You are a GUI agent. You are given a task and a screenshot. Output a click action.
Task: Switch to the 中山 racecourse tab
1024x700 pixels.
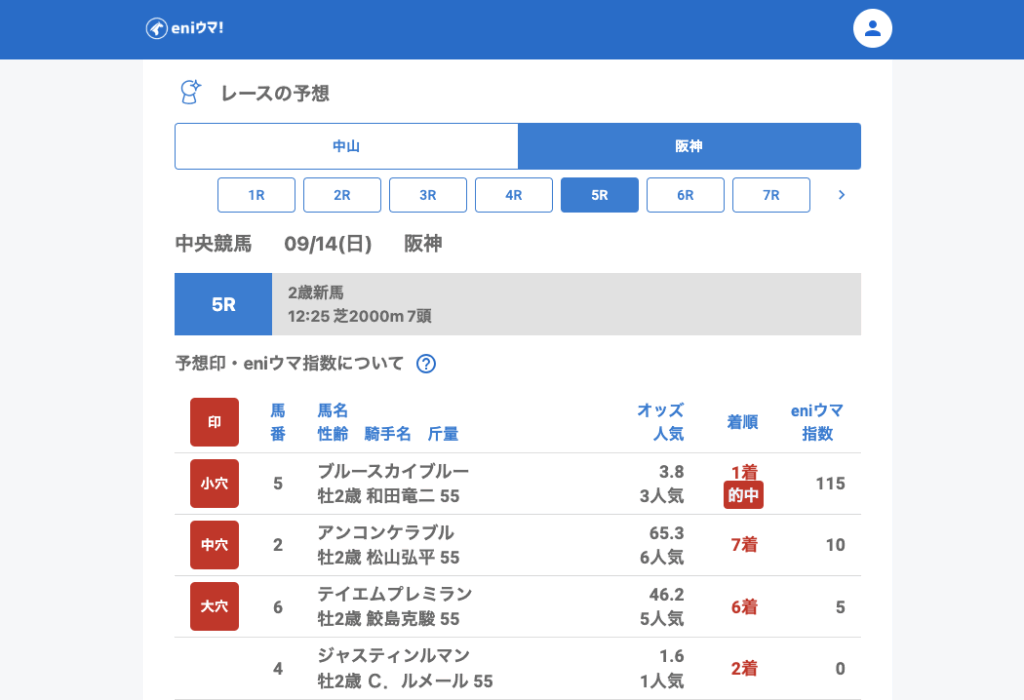click(x=346, y=146)
